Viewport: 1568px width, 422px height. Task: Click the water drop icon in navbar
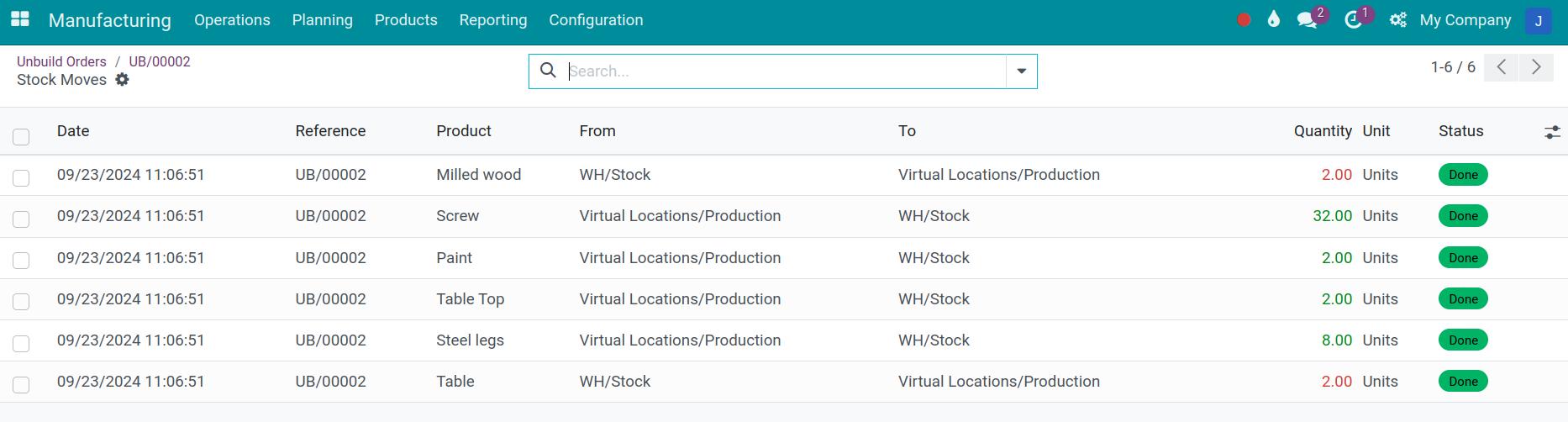coord(1274,19)
